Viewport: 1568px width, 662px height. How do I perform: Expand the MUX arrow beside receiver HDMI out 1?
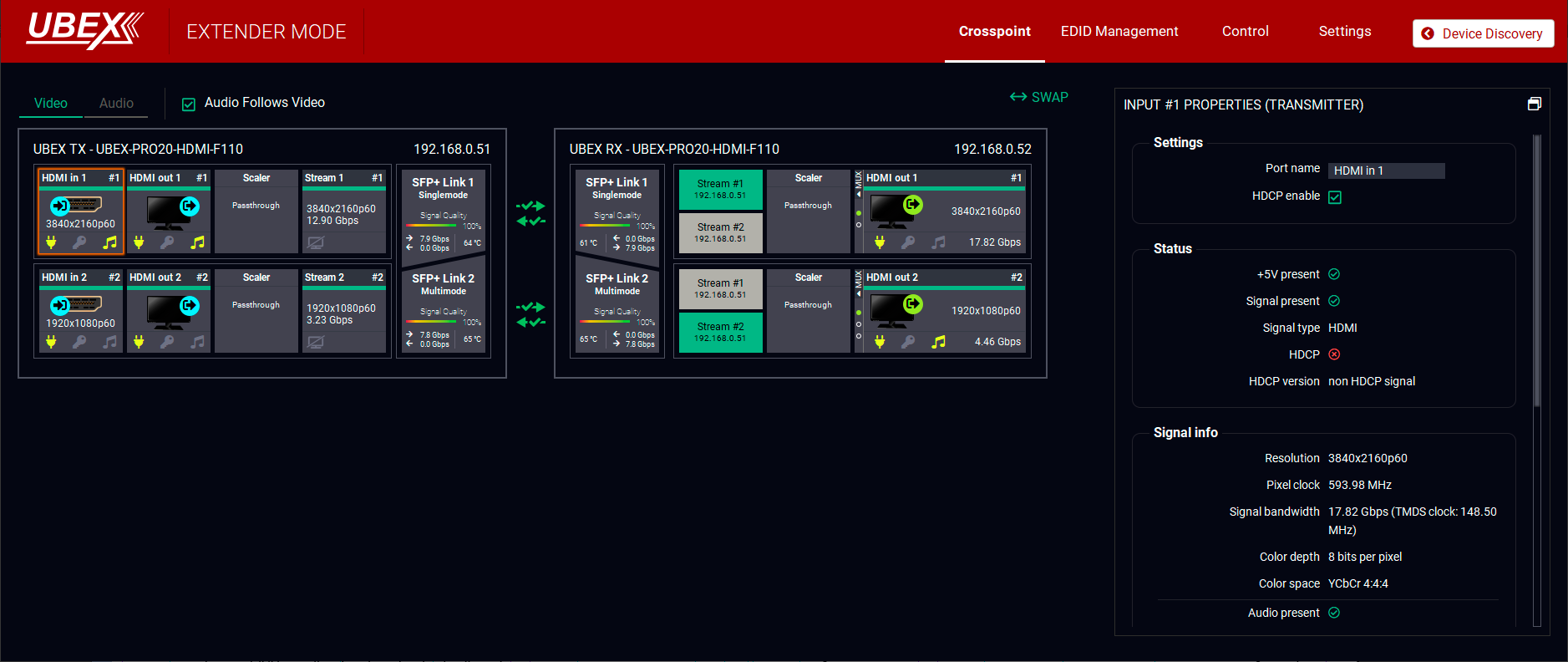pos(858,194)
